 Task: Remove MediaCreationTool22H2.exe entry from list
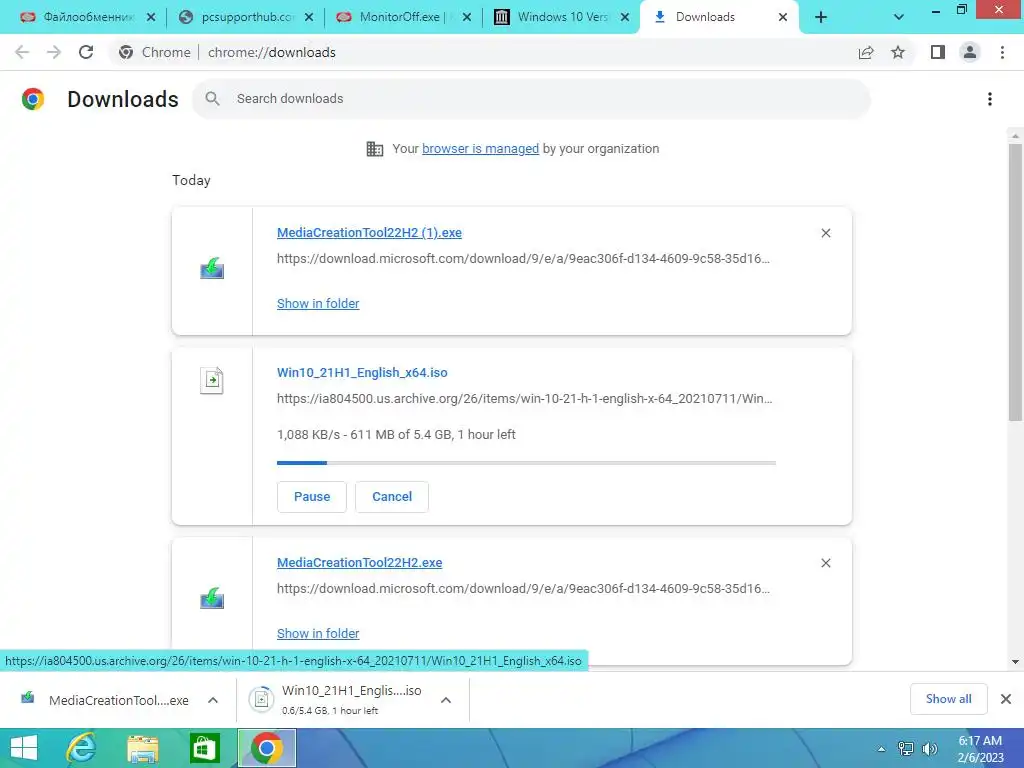tap(826, 563)
